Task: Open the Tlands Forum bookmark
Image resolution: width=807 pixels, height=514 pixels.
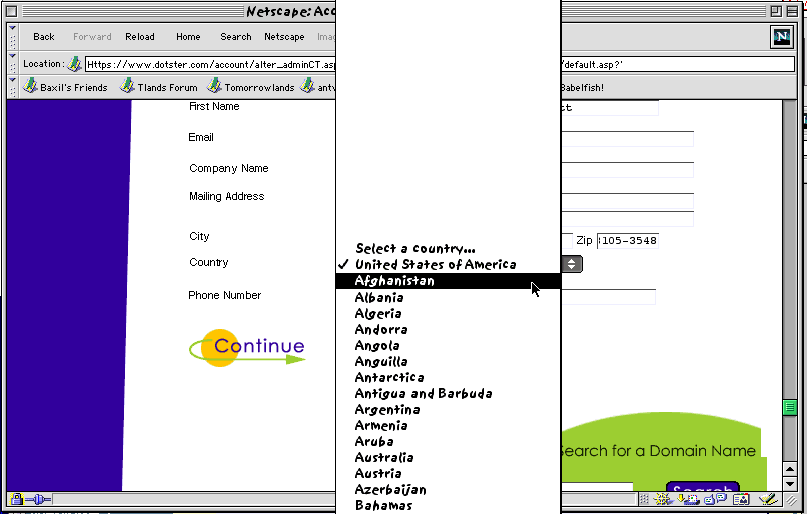Action: pos(158,88)
